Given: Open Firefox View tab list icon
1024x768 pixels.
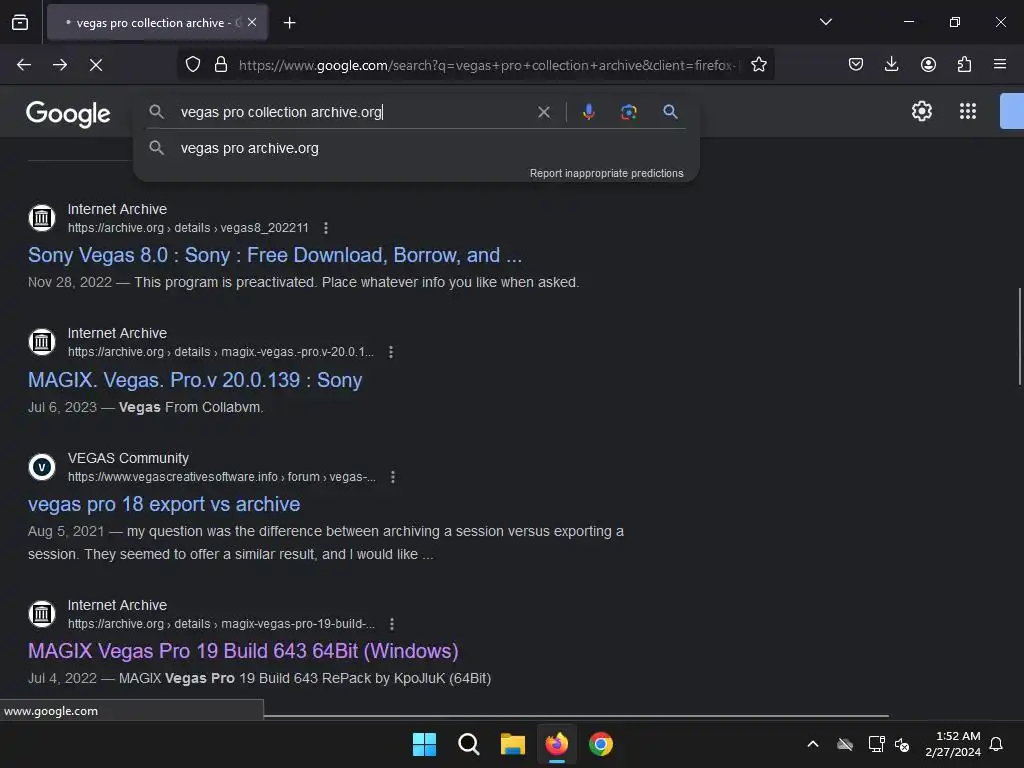Looking at the screenshot, I should [20, 22].
